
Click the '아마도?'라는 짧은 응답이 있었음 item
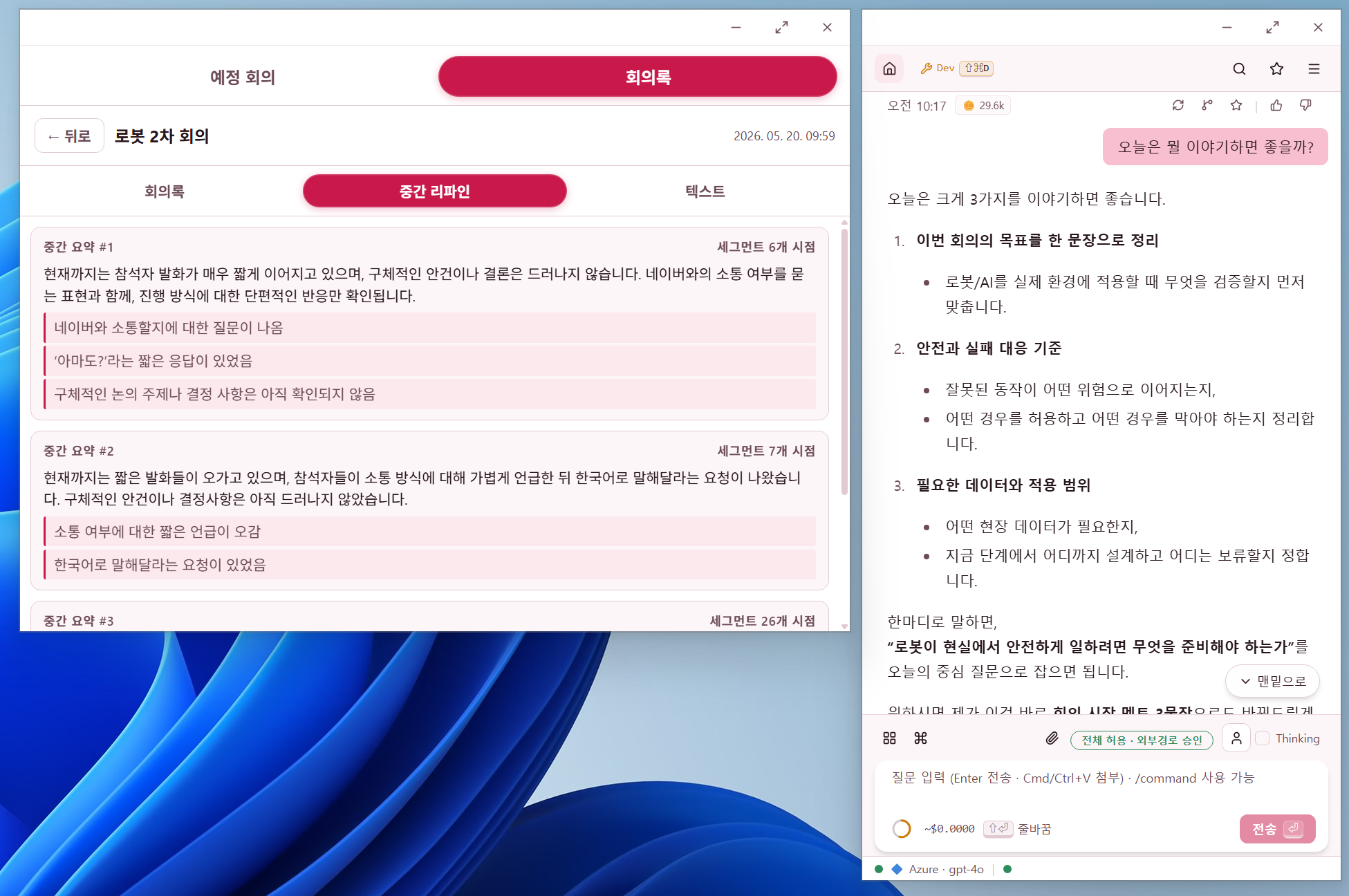(429, 361)
